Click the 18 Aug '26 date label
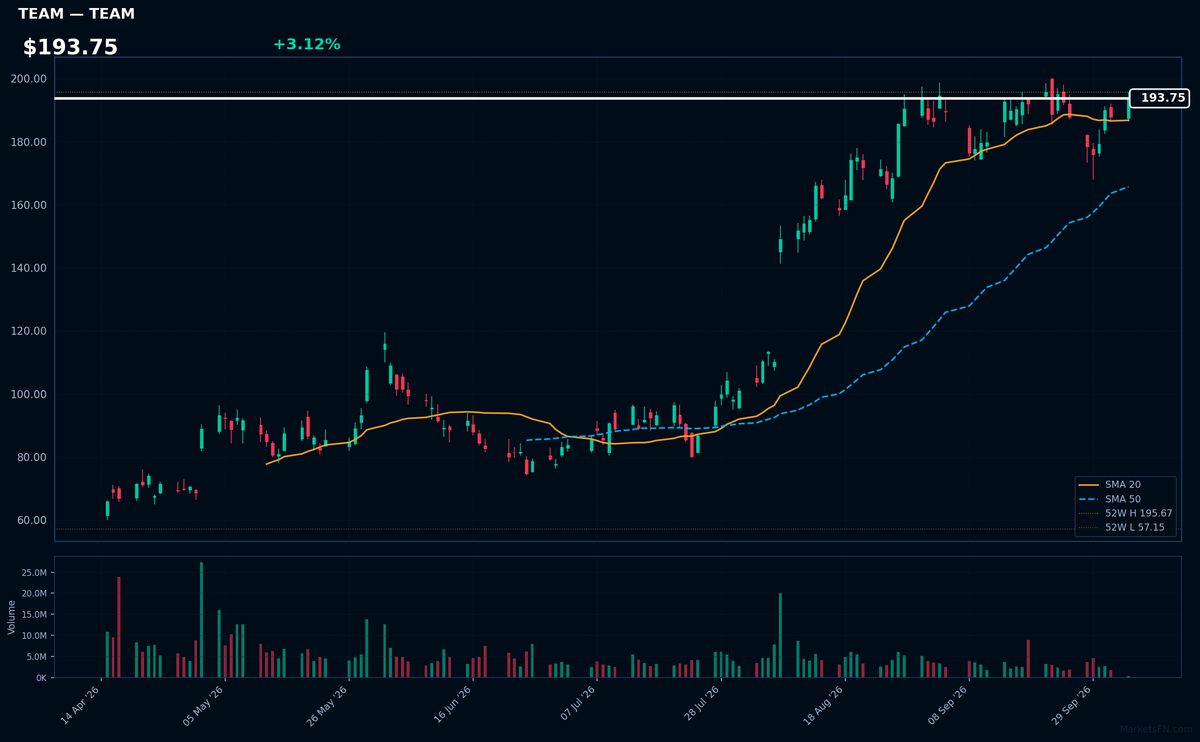1200x742 pixels. (824, 705)
